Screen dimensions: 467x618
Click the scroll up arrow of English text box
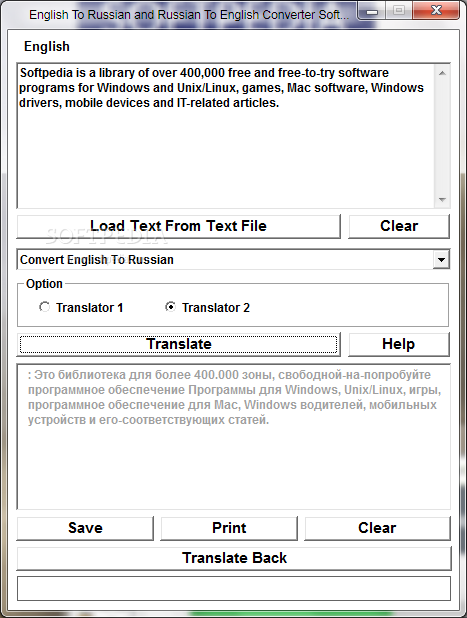point(442,73)
